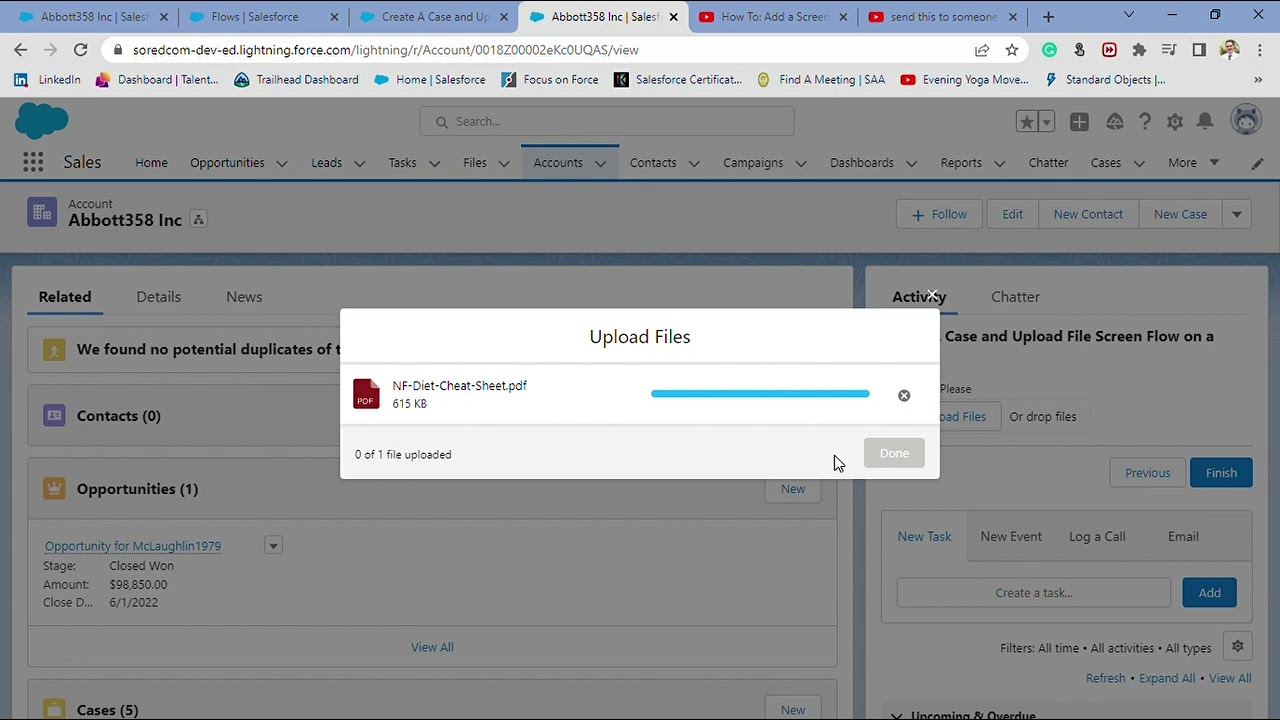Open the Salesforce Help question mark

(1145, 121)
